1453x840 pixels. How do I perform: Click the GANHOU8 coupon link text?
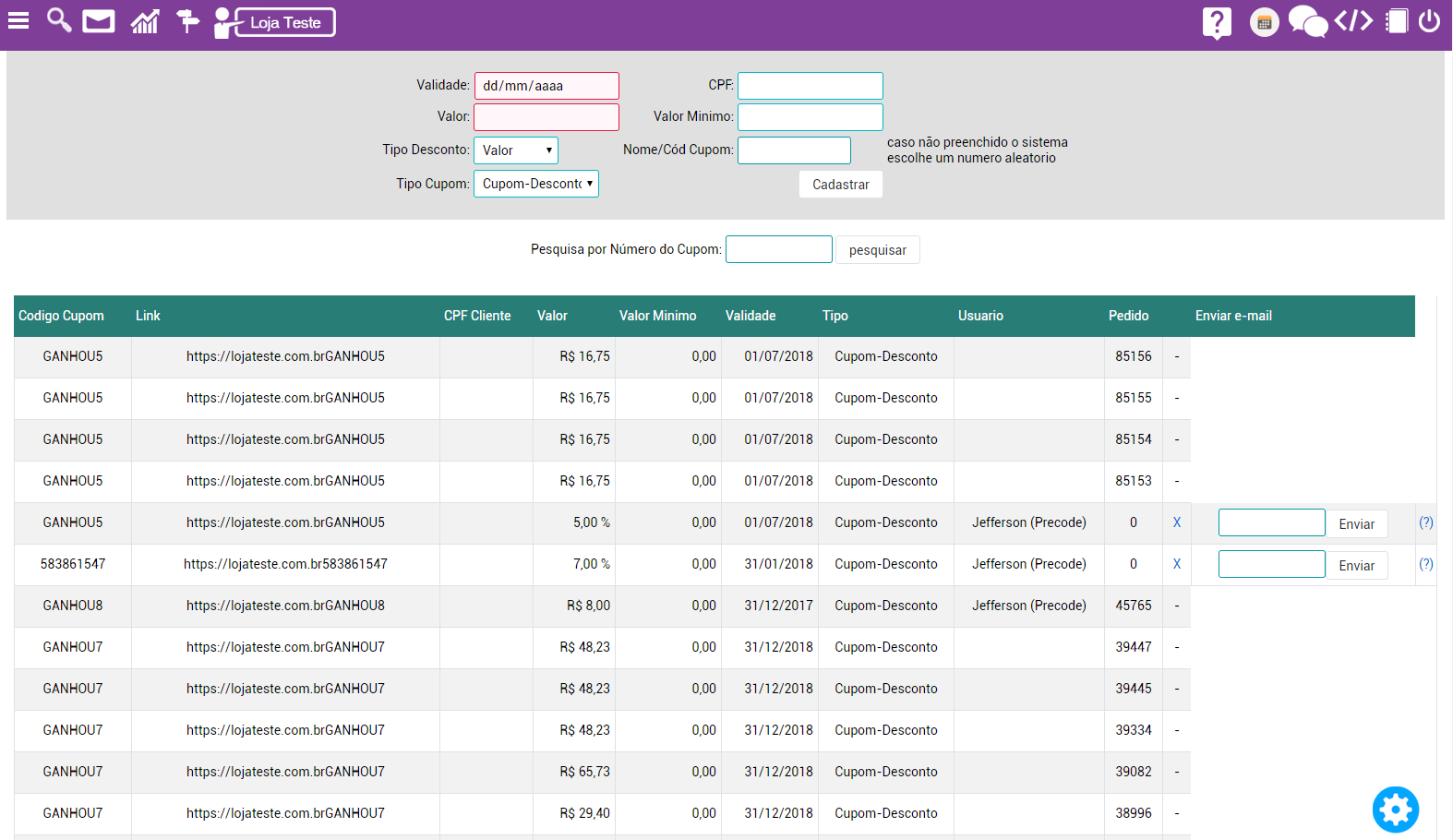pos(285,606)
